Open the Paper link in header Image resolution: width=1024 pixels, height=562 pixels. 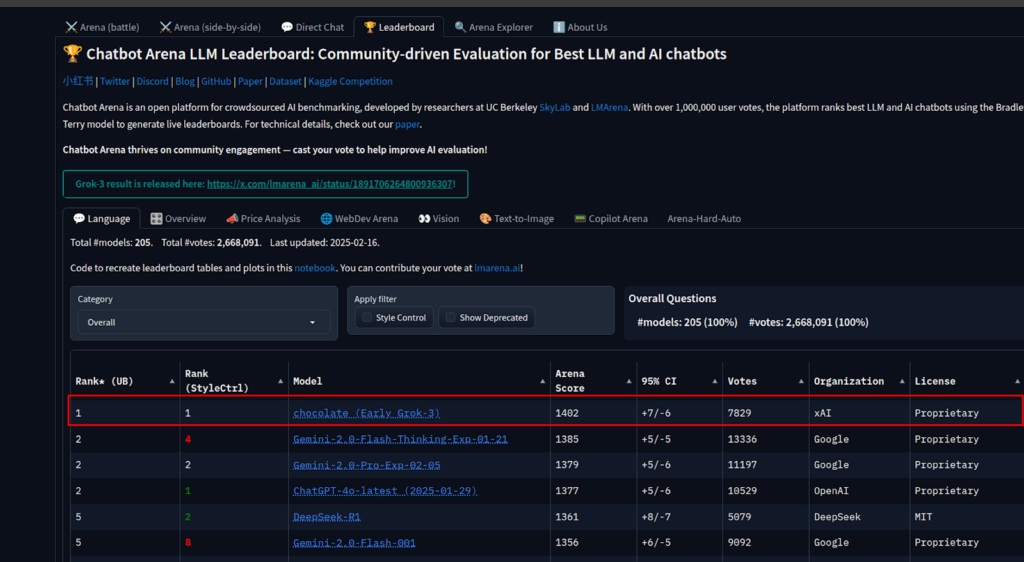pyautogui.click(x=250, y=81)
